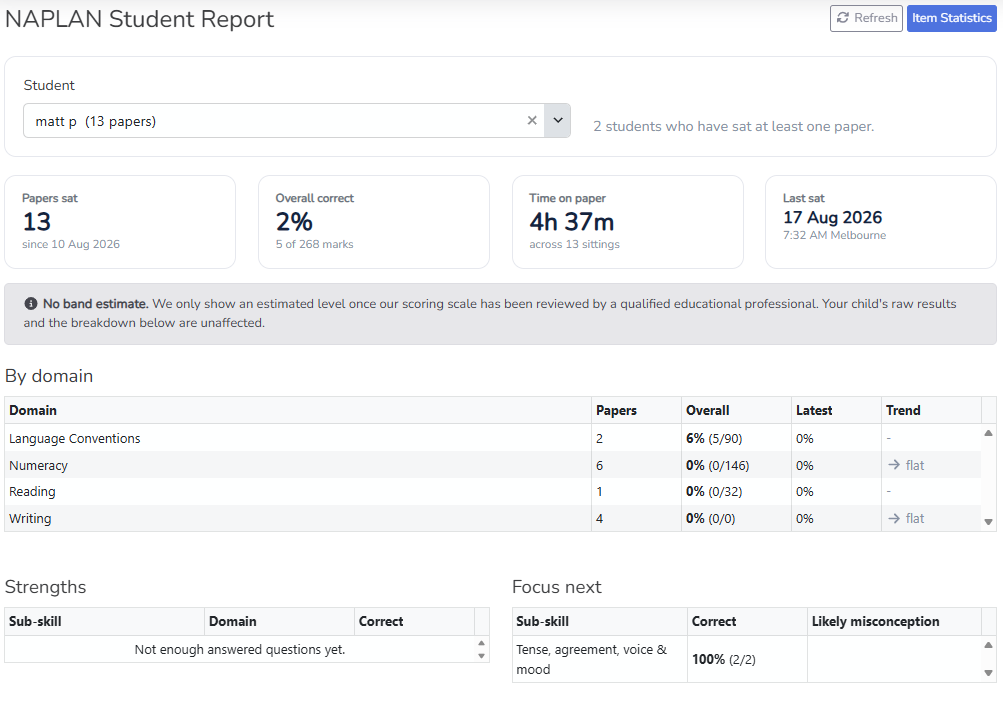This screenshot has width=1003, height=701.
Task: Click the Sub-skill header in Focus next table
Action: (599, 621)
